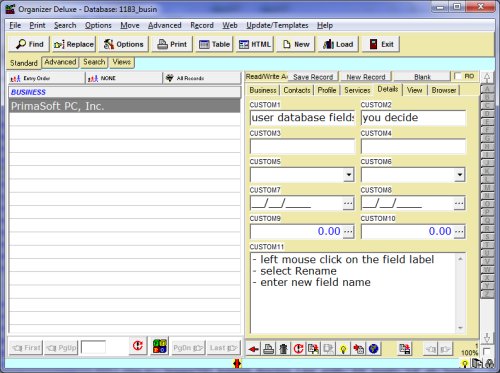Click the Print toolbar button

tap(172, 44)
